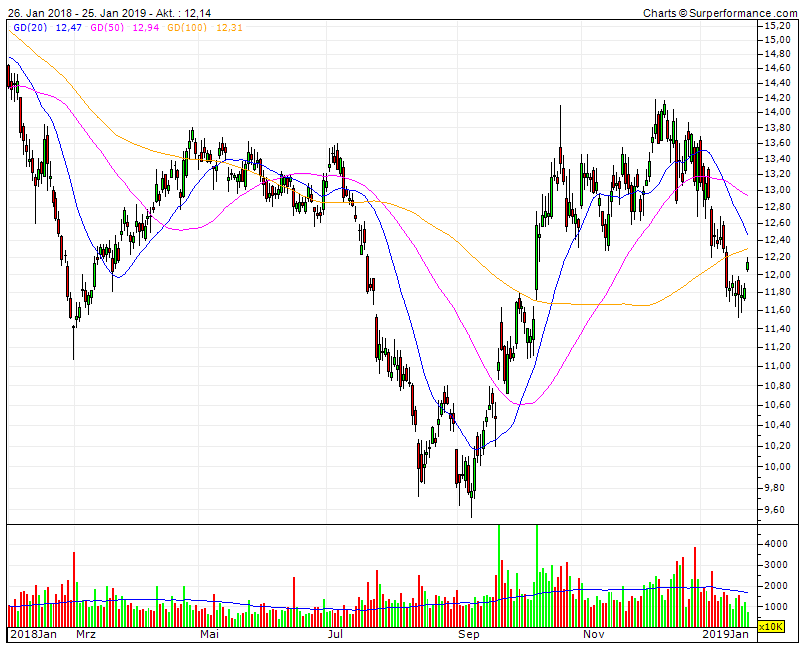
Task: Click the x10K volume unit label
Action: (770, 624)
